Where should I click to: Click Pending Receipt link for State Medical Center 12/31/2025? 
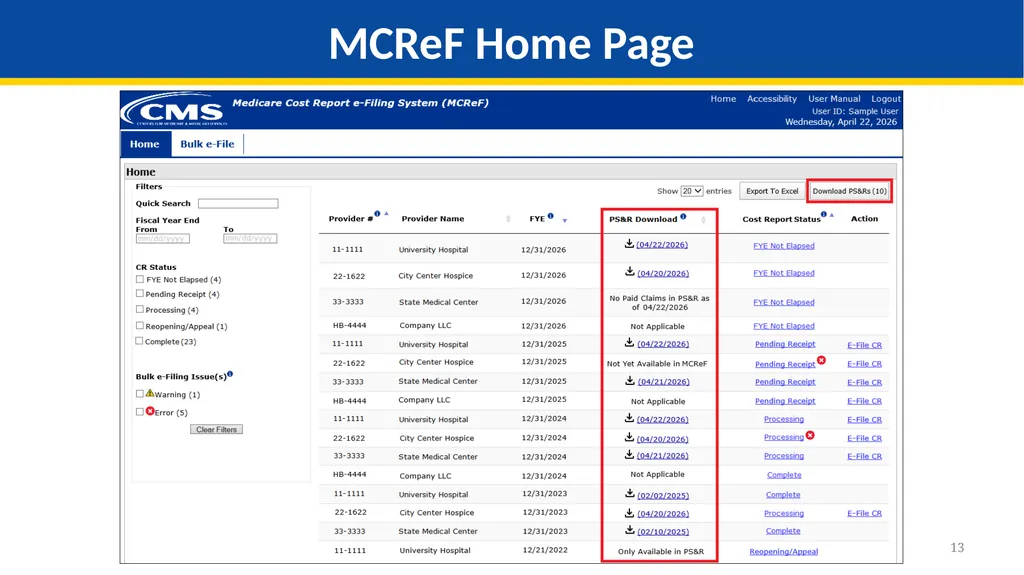pos(785,382)
